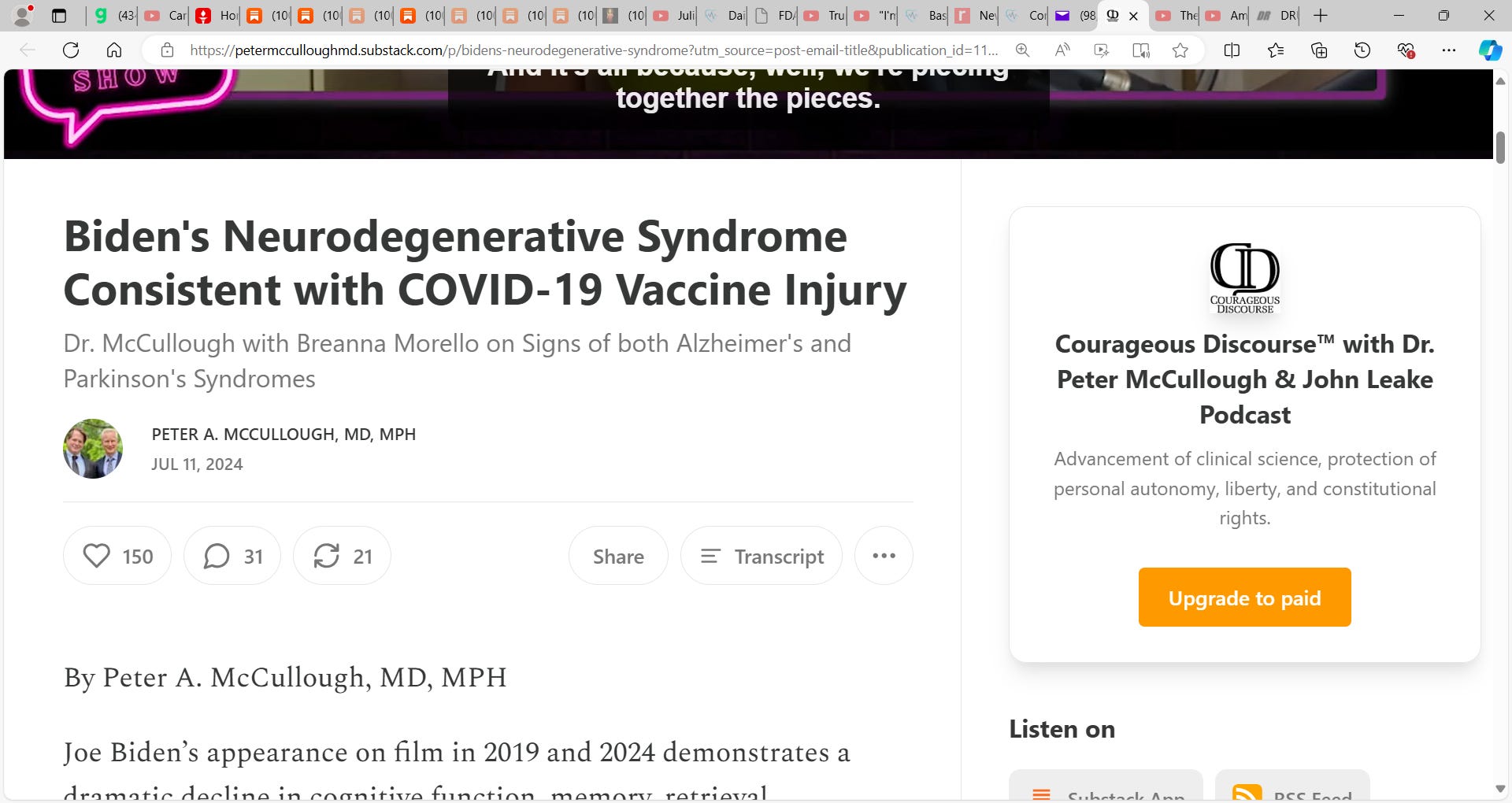Restack the post (21)

tap(342, 556)
